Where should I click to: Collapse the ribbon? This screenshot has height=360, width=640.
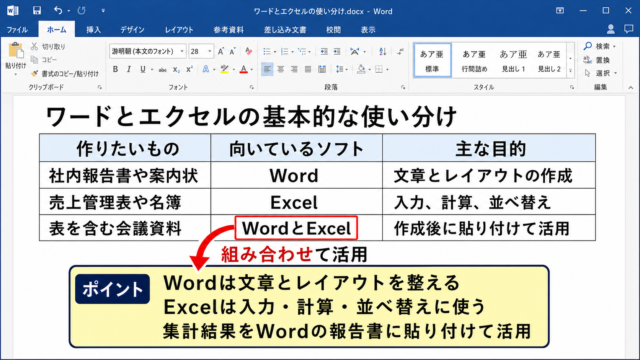(x=631, y=87)
